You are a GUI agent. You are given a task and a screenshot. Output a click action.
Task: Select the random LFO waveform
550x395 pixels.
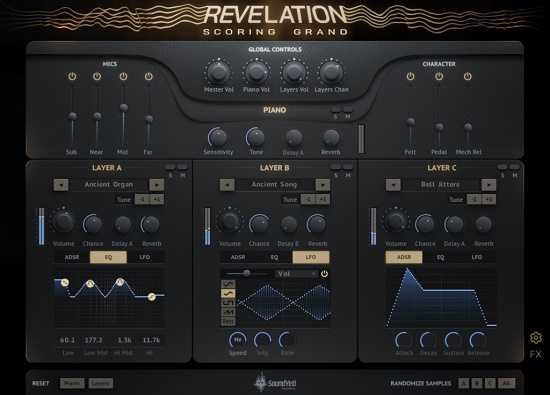[228, 321]
